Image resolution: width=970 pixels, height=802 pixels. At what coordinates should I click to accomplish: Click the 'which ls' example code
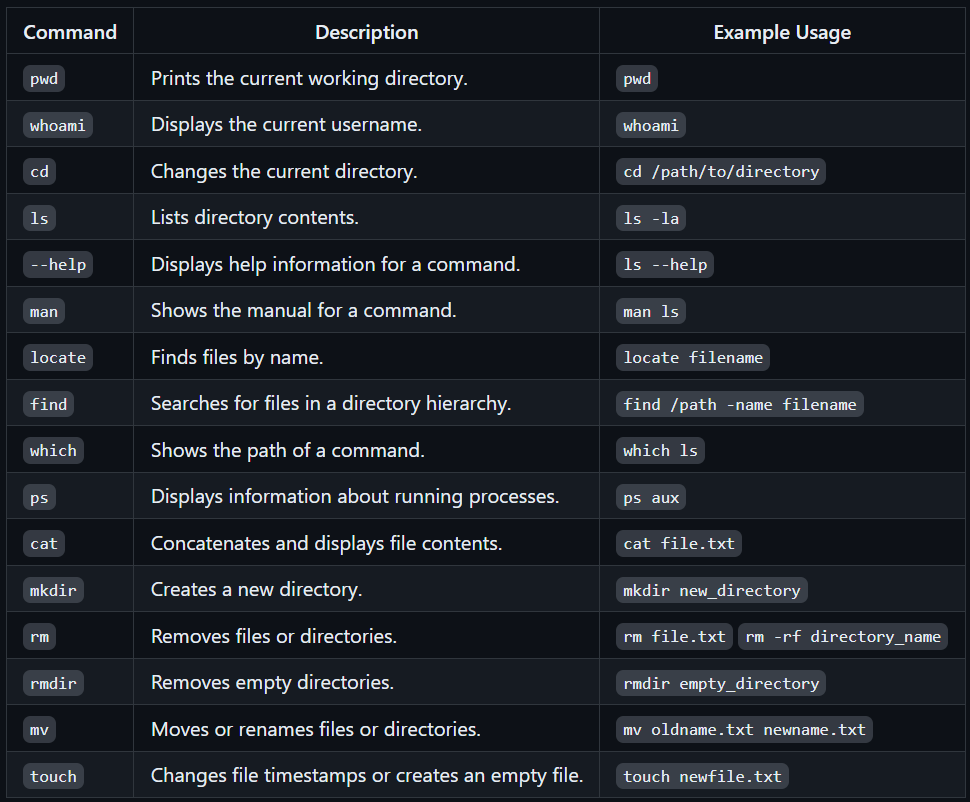pos(660,451)
